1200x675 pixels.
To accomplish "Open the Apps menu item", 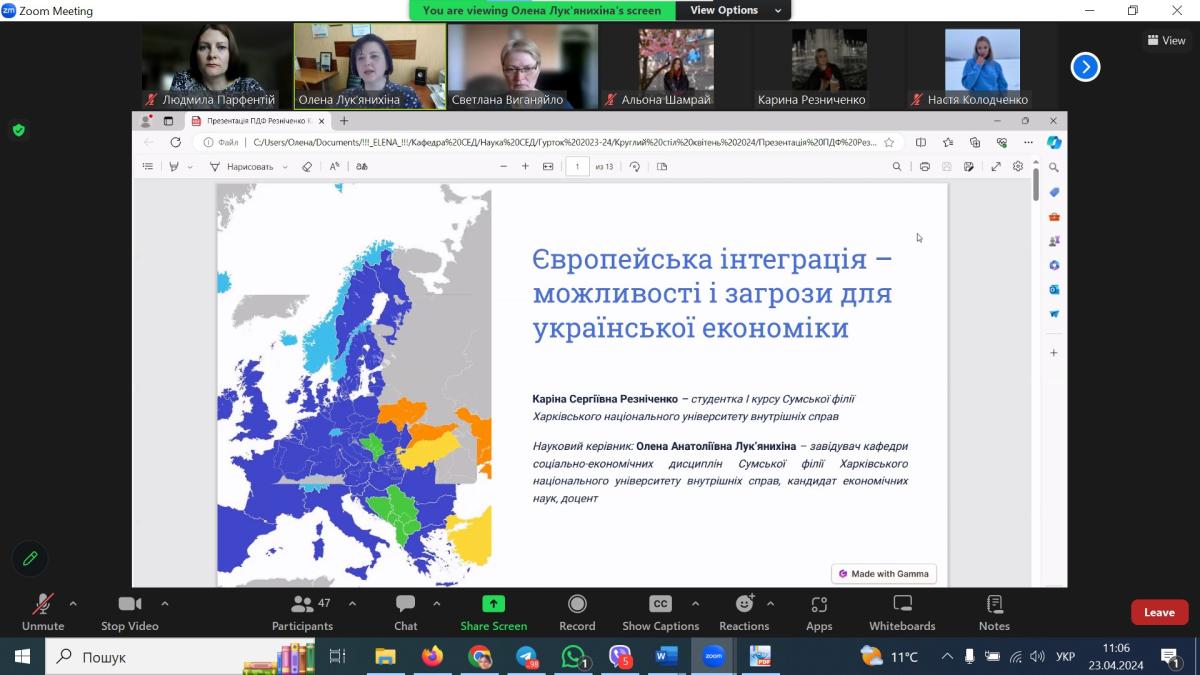I will (819, 612).
